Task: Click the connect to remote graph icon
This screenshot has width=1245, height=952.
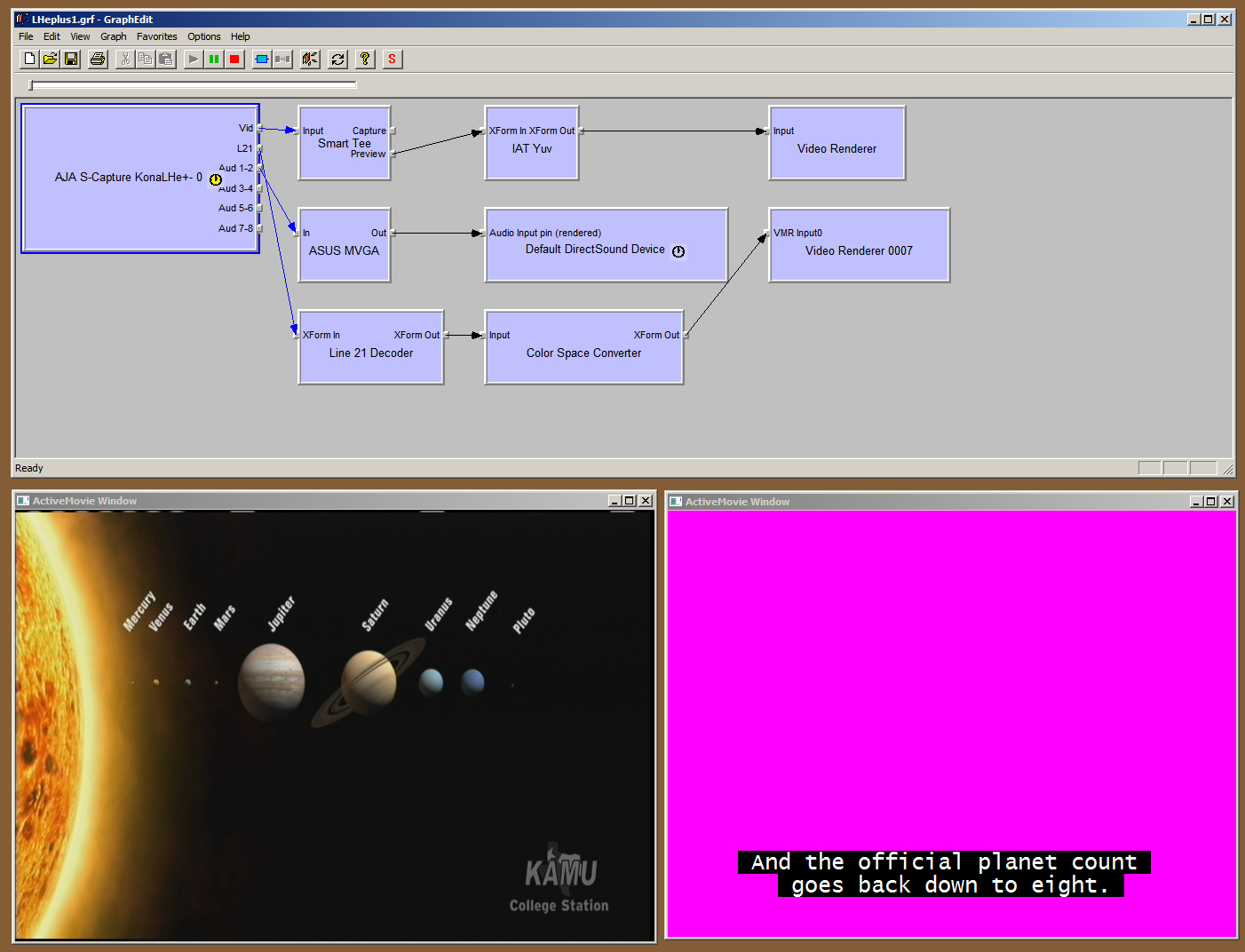Action: pos(310,59)
